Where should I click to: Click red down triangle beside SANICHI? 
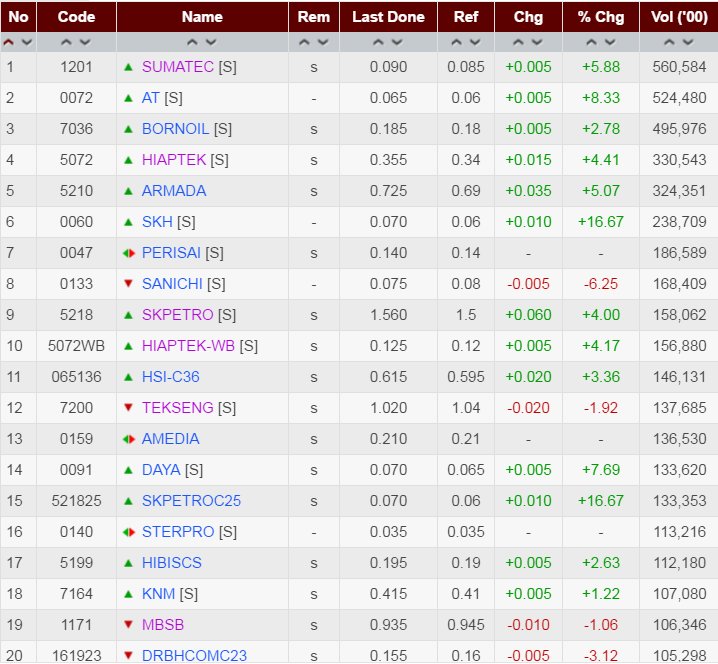pyautogui.click(x=129, y=284)
